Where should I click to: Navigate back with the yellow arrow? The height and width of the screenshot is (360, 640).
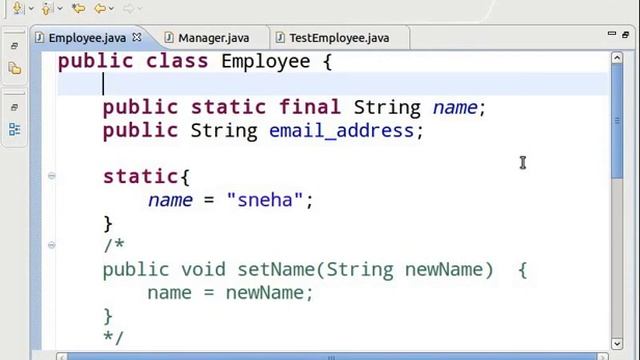point(100,8)
